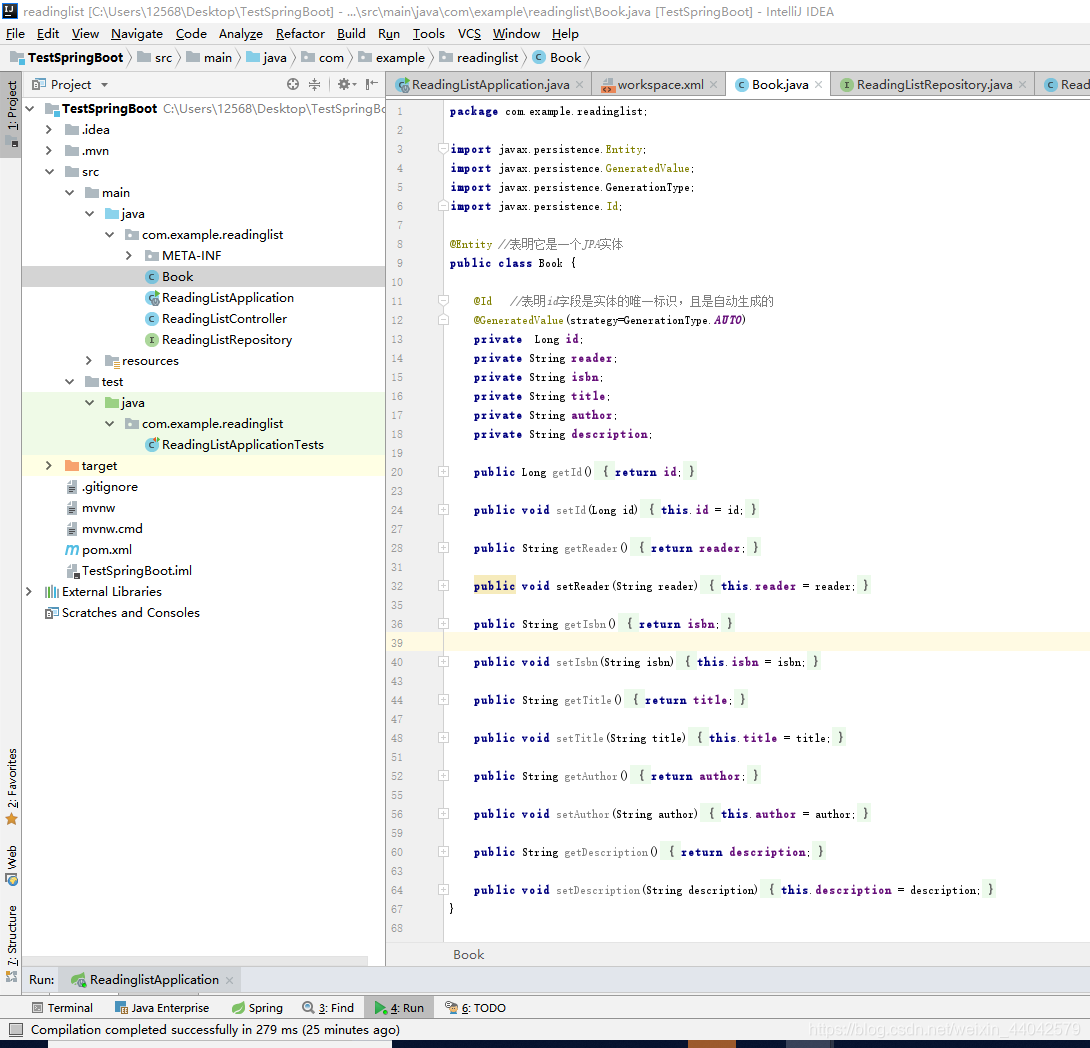Expand the .mvn folder
This screenshot has width=1090, height=1048.
(x=49, y=150)
